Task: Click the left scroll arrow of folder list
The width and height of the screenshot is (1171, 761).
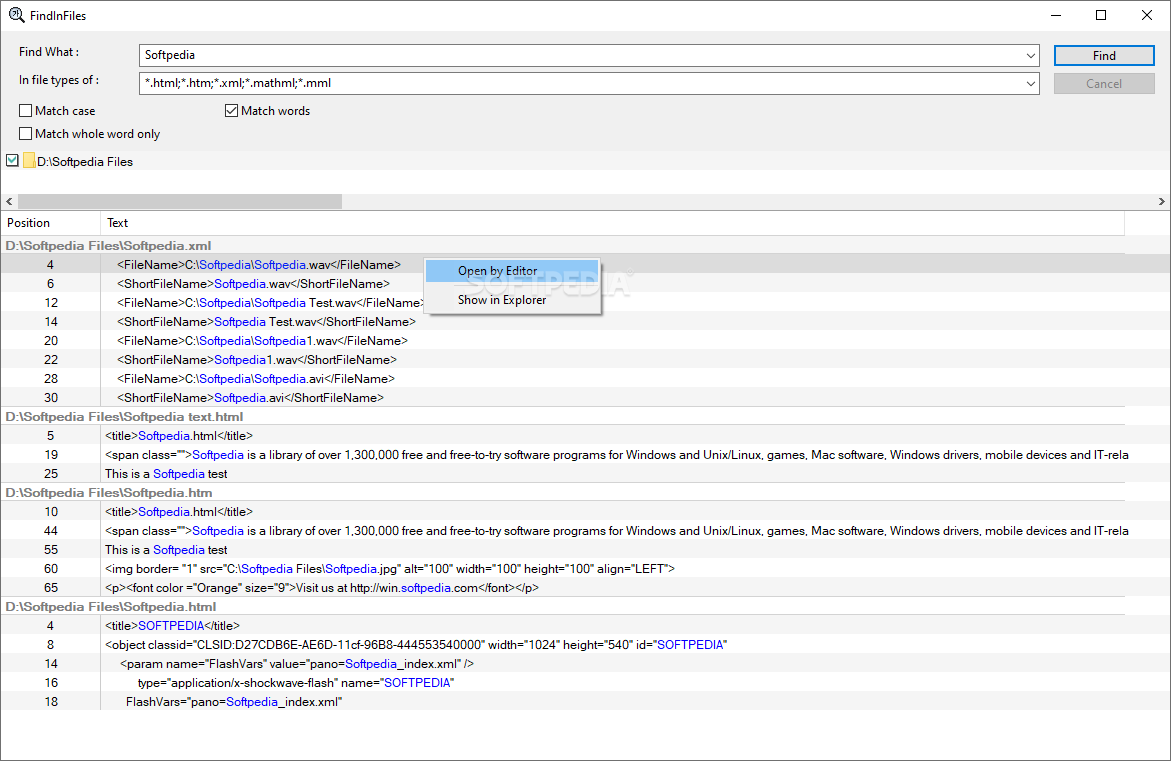Action: (x=9, y=202)
